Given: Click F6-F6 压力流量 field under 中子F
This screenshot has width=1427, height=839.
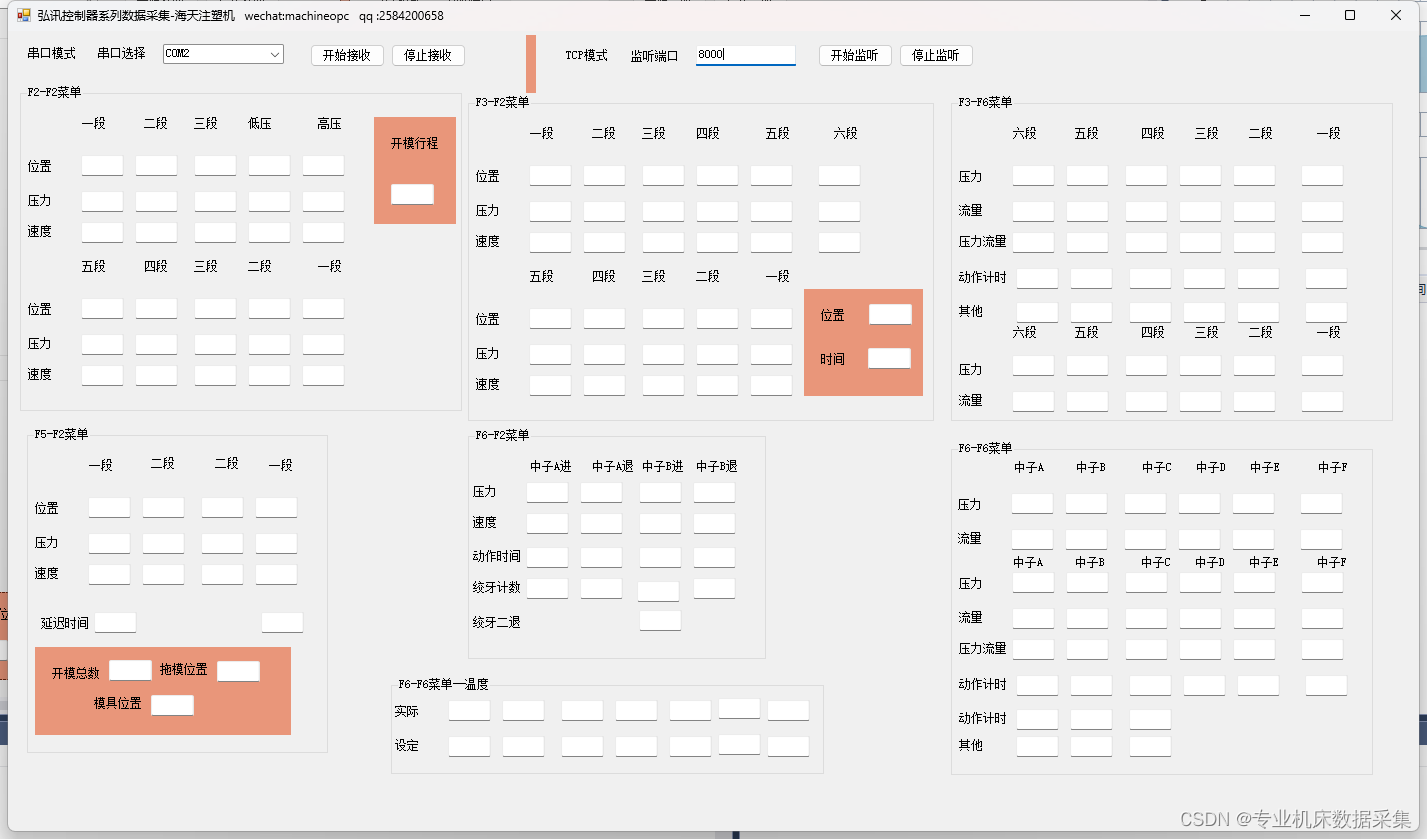Looking at the screenshot, I should [x=1322, y=649].
